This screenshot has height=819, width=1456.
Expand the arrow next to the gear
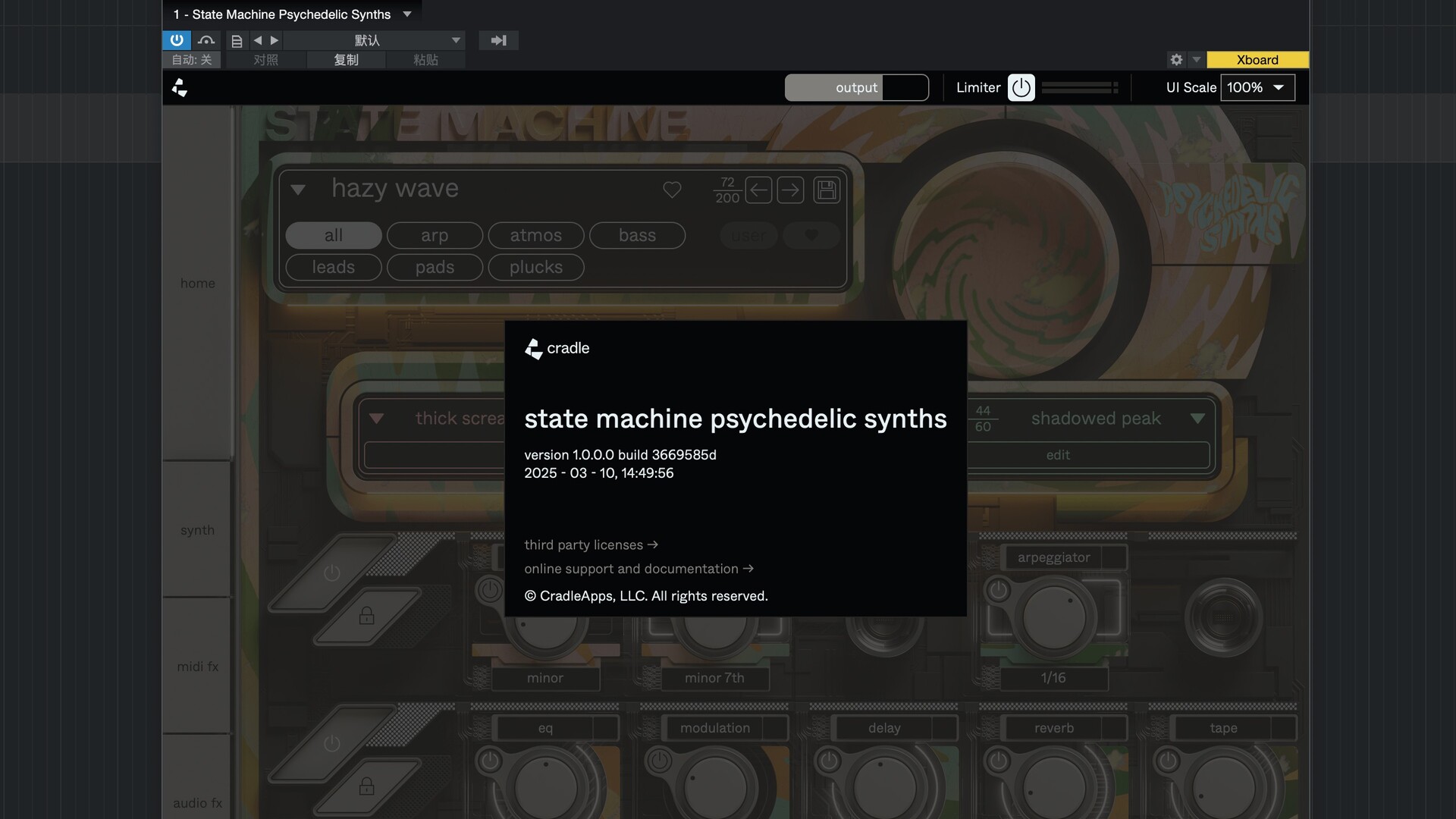tap(1197, 60)
